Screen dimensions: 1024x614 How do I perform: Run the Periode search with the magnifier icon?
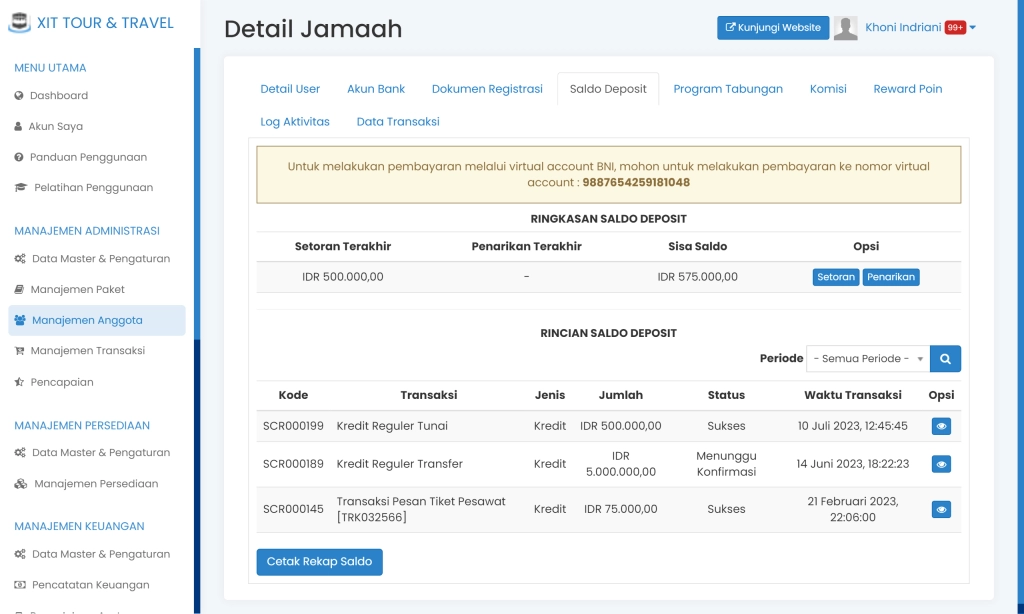pos(944,358)
